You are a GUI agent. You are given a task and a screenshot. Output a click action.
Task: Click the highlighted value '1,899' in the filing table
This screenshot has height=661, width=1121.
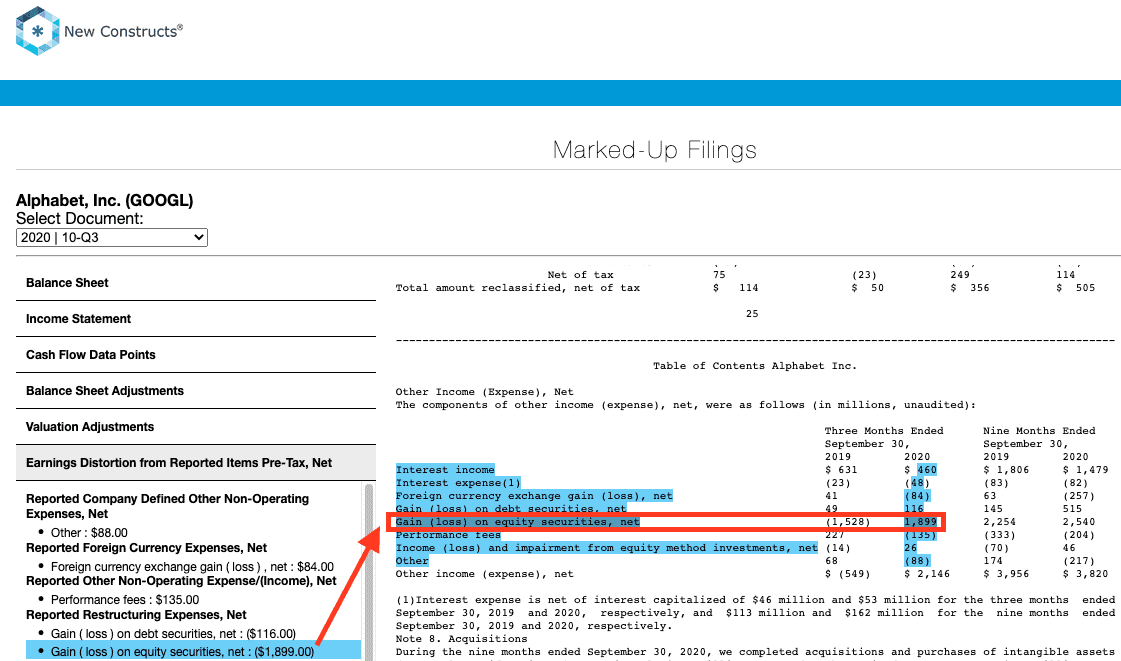click(x=920, y=522)
